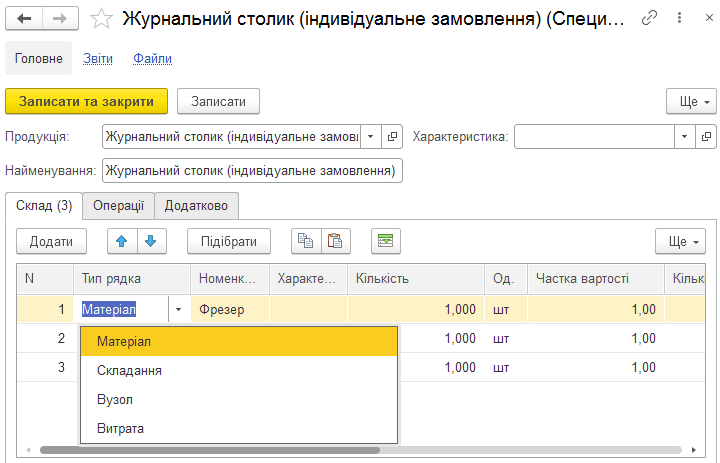This screenshot has width=720, height=463.
Task: Click the 1,00 Частка вартості cell in row 3
Action: pyautogui.click(x=596, y=367)
